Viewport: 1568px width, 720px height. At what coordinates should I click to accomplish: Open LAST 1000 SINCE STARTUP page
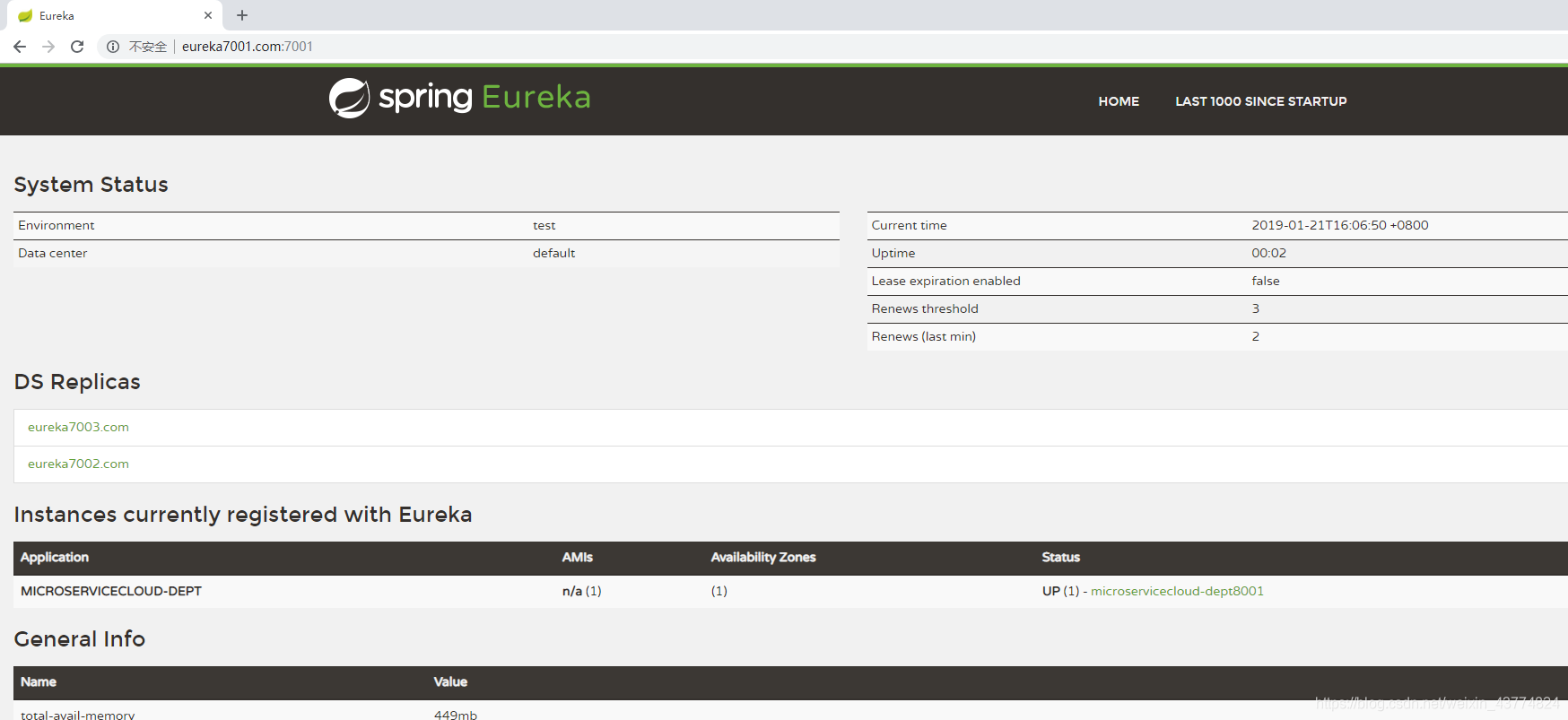[x=1261, y=101]
